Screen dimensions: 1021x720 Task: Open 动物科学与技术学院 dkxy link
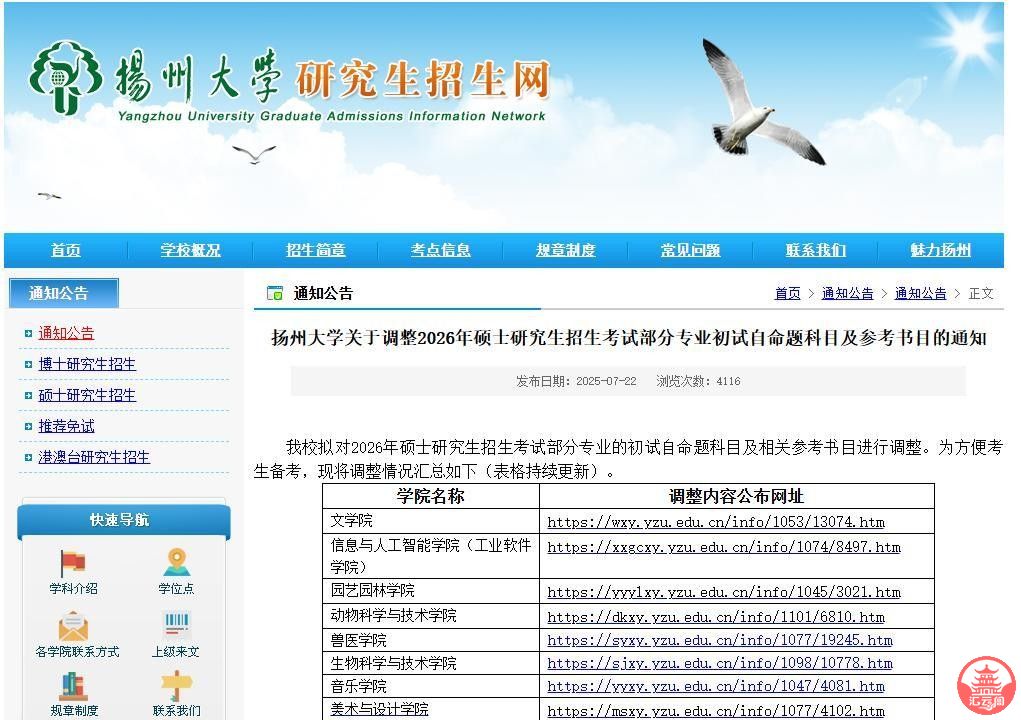click(x=716, y=617)
